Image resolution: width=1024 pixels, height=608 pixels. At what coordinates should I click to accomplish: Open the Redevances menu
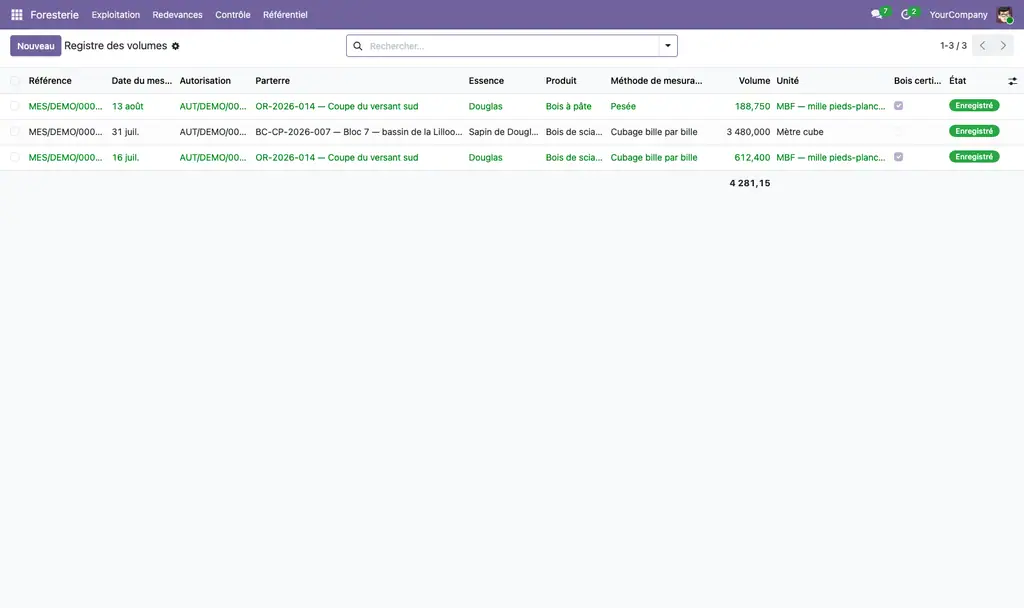pos(178,14)
